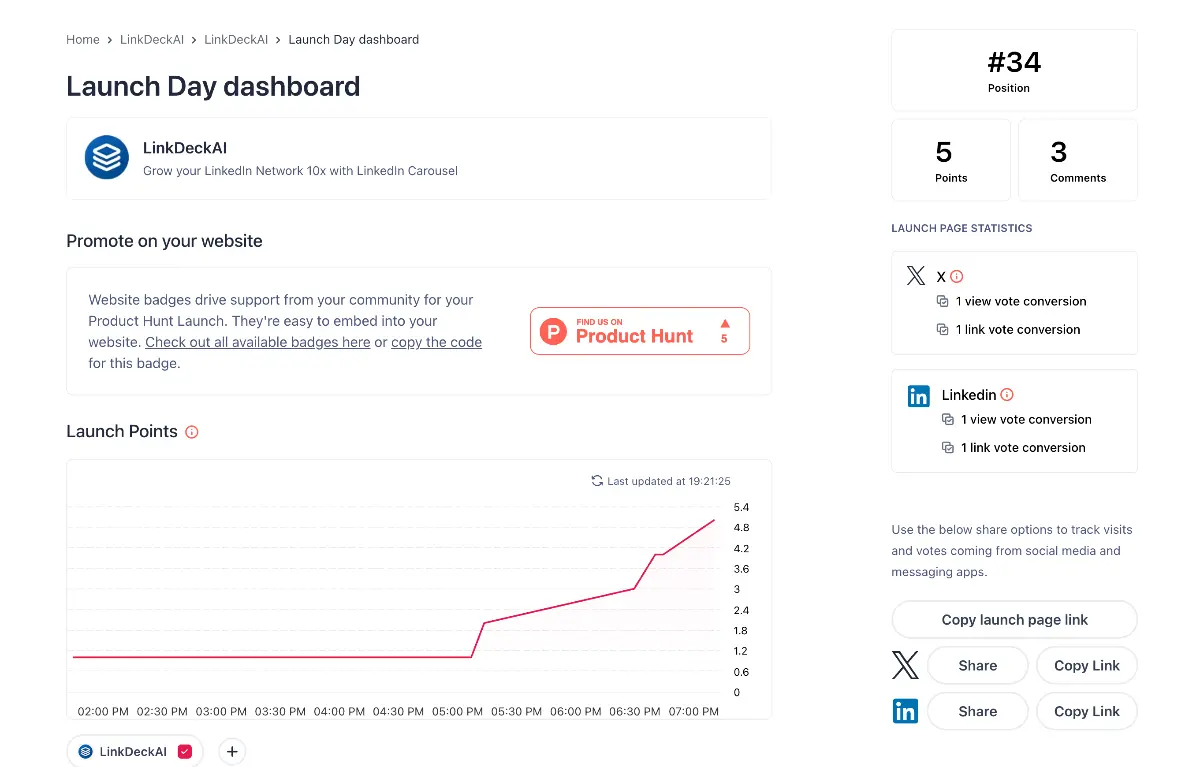The height and width of the screenshot is (767, 1200).
Task: Open the Check out all available badges link
Action: click(257, 342)
